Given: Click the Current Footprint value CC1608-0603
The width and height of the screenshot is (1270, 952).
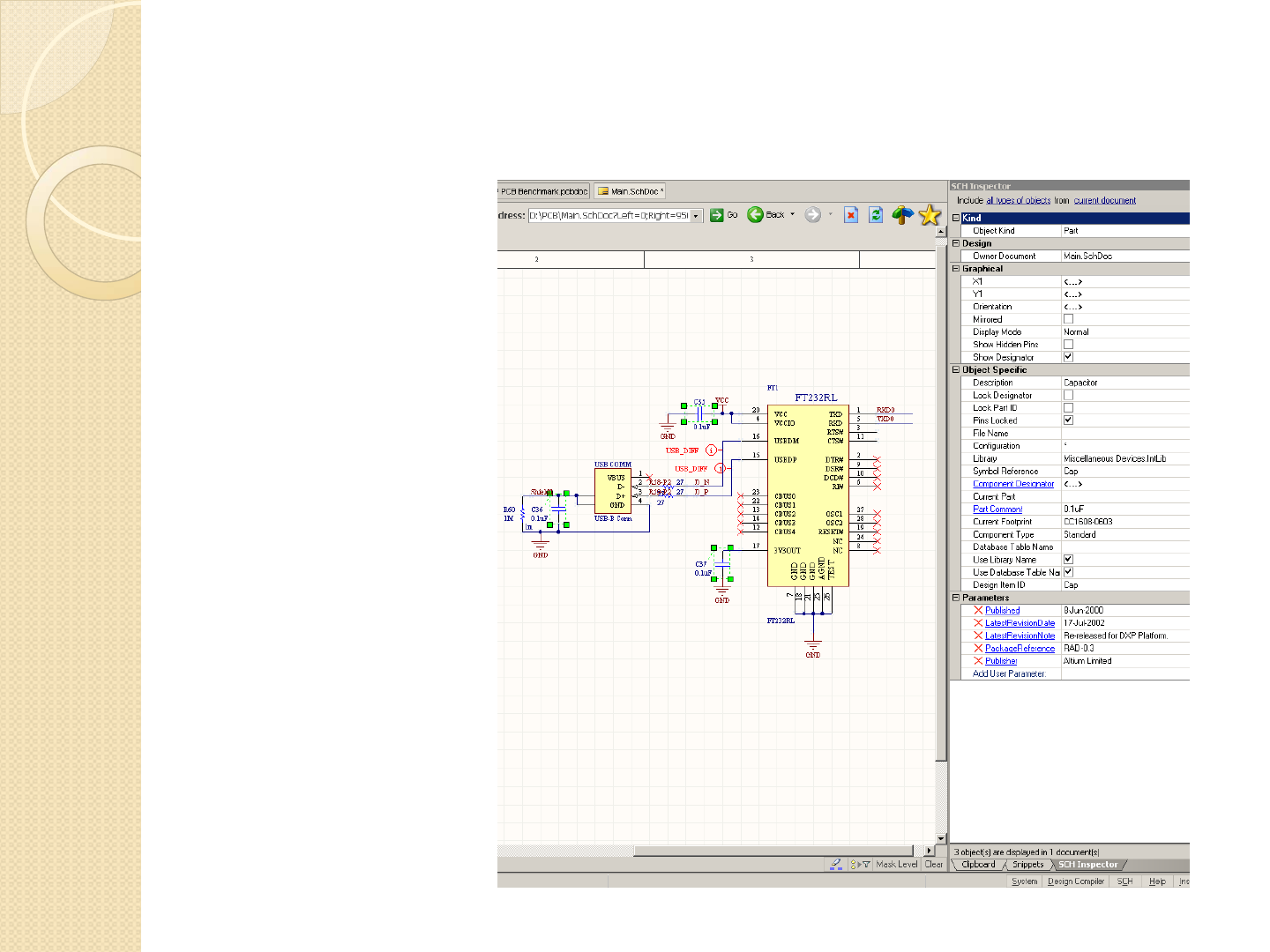Looking at the screenshot, I should coord(1088,522).
